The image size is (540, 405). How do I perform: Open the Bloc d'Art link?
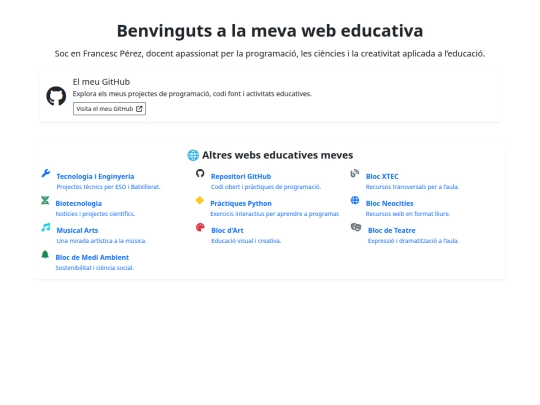[x=227, y=230]
